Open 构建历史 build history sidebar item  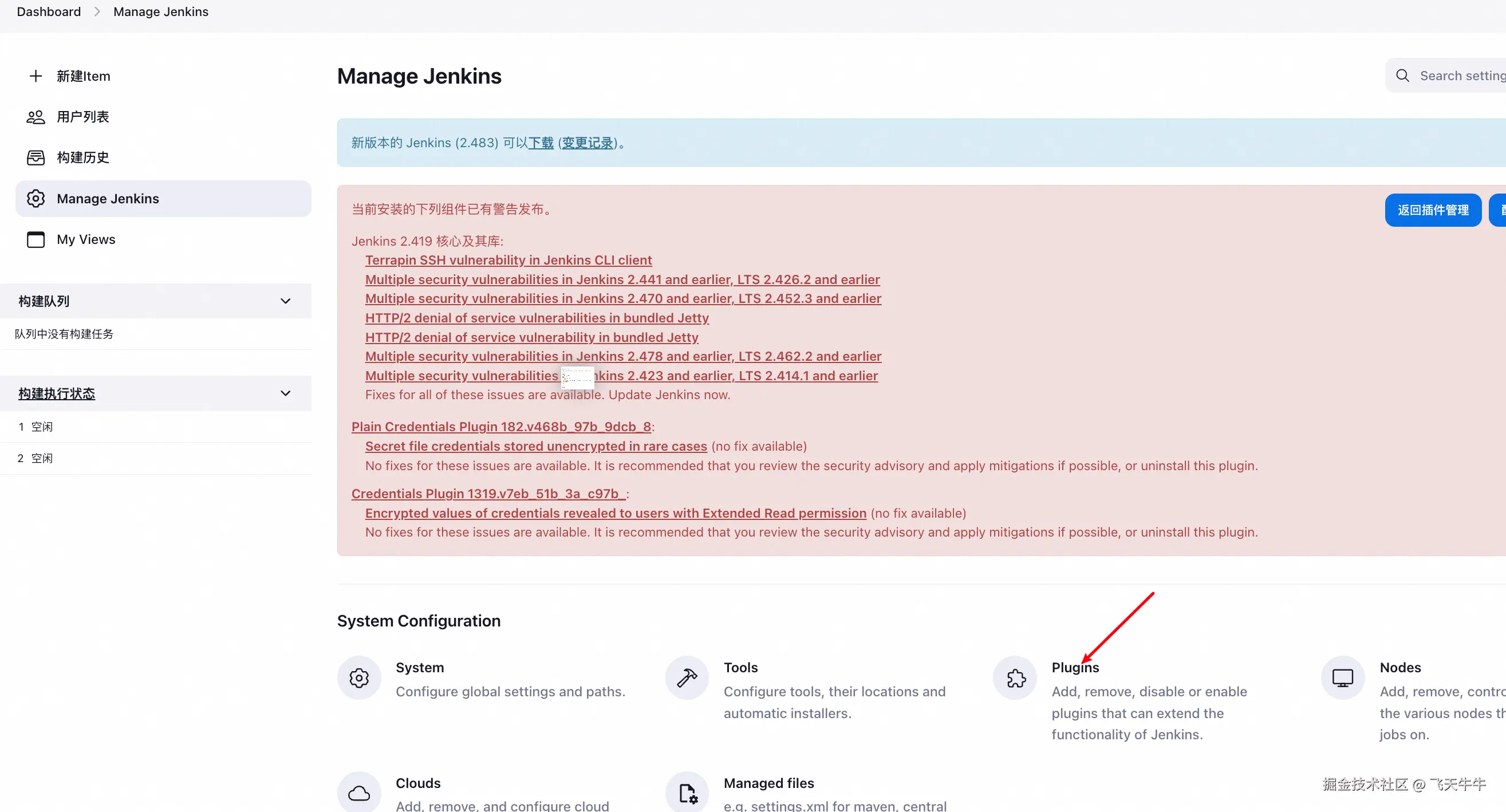pos(82,157)
